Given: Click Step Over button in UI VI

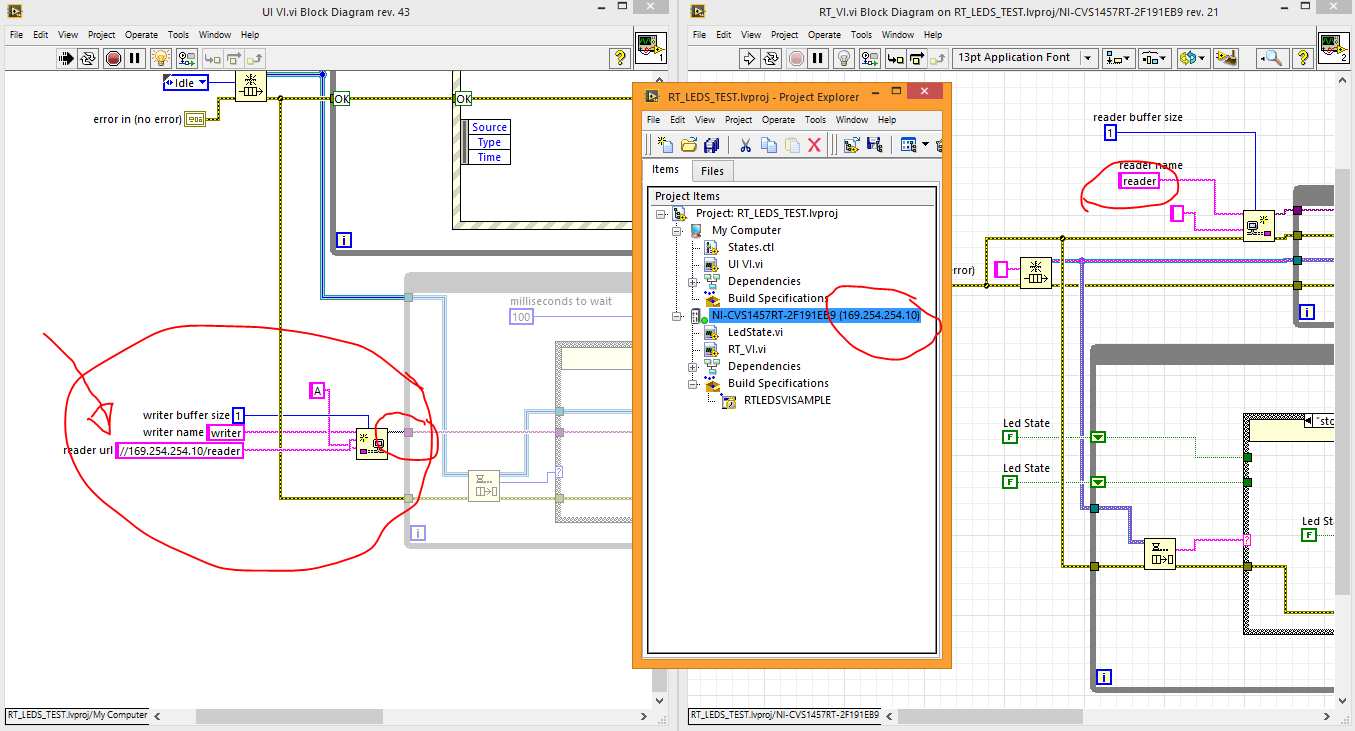Looking at the screenshot, I should tap(233, 58).
